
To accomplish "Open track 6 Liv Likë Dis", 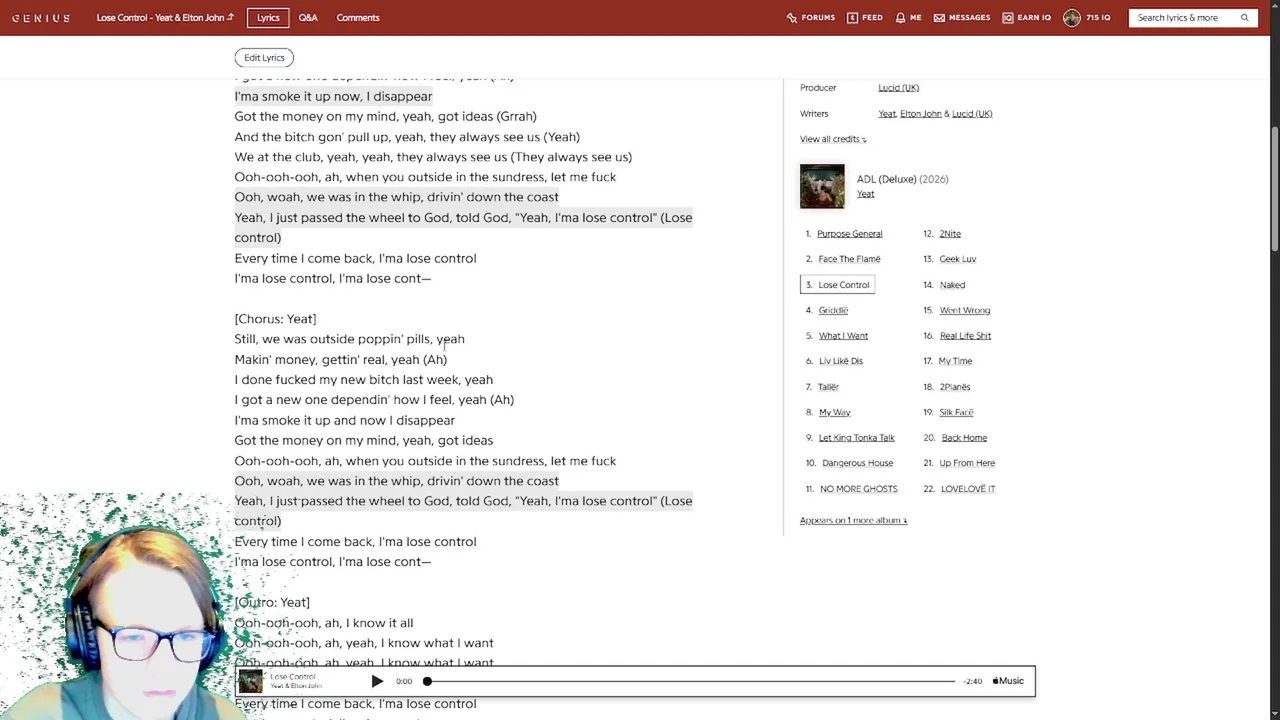I will point(841,361).
